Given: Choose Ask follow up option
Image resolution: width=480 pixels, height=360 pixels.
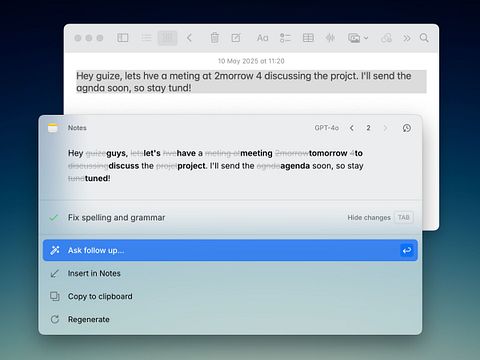Looking at the screenshot, I should point(230,250).
